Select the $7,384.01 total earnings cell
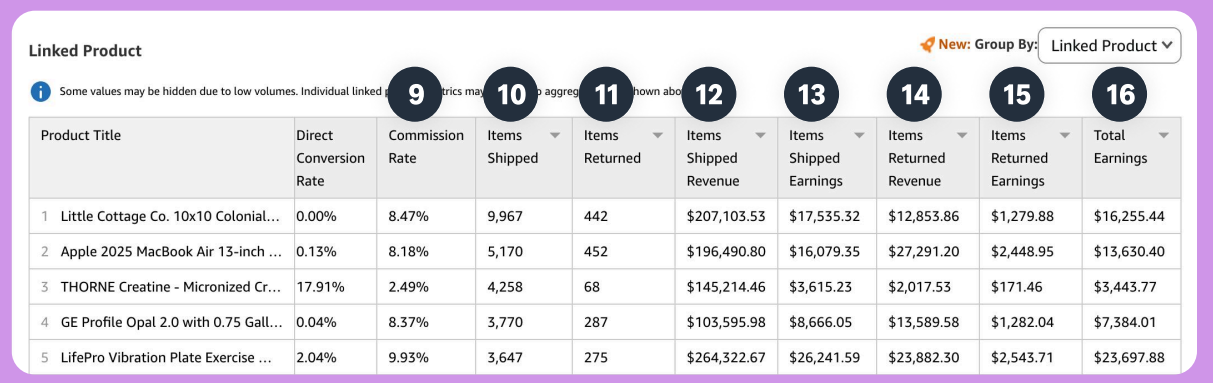Viewport: 1213px width, 383px height. [x=1131, y=322]
